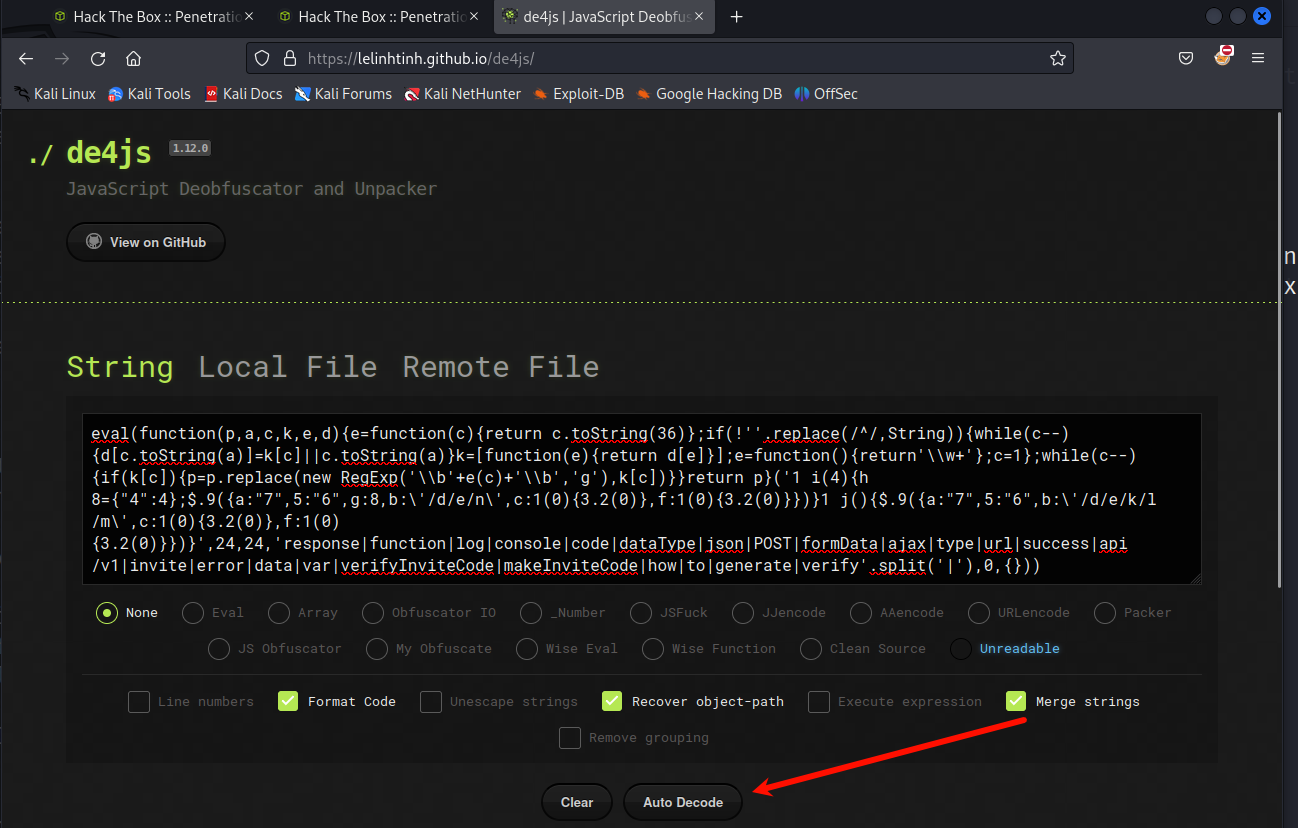
Task: Click the uBlock extension icon in toolbar
Action: (1223, 57)
